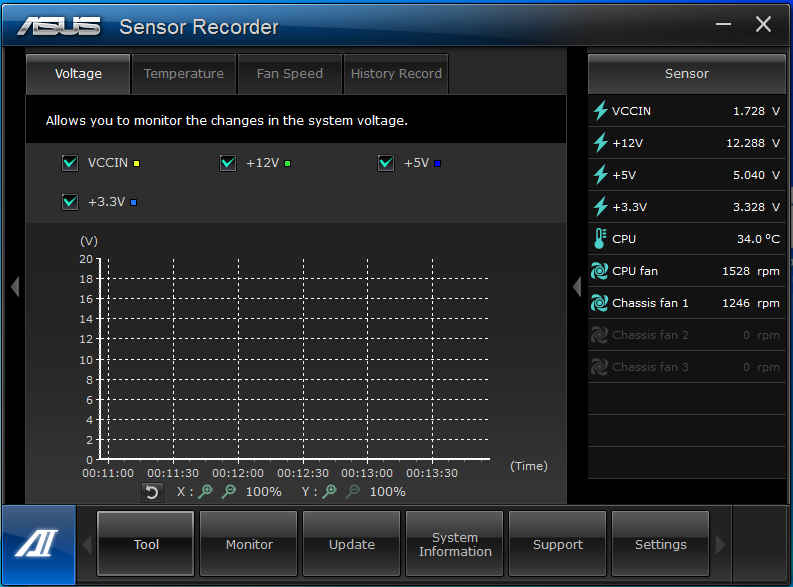Click the +12V 12.288 V reading
This screenshot has height=587, width=793.
pyautogui.click(x=753, y=143)
